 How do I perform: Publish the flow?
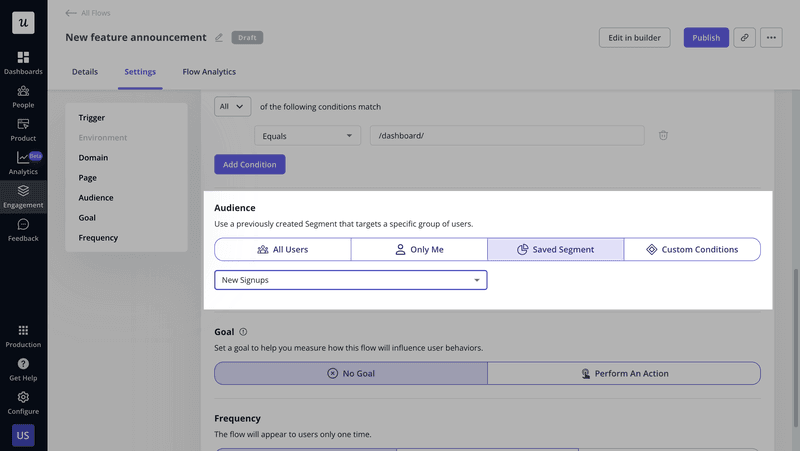(706, 38)
